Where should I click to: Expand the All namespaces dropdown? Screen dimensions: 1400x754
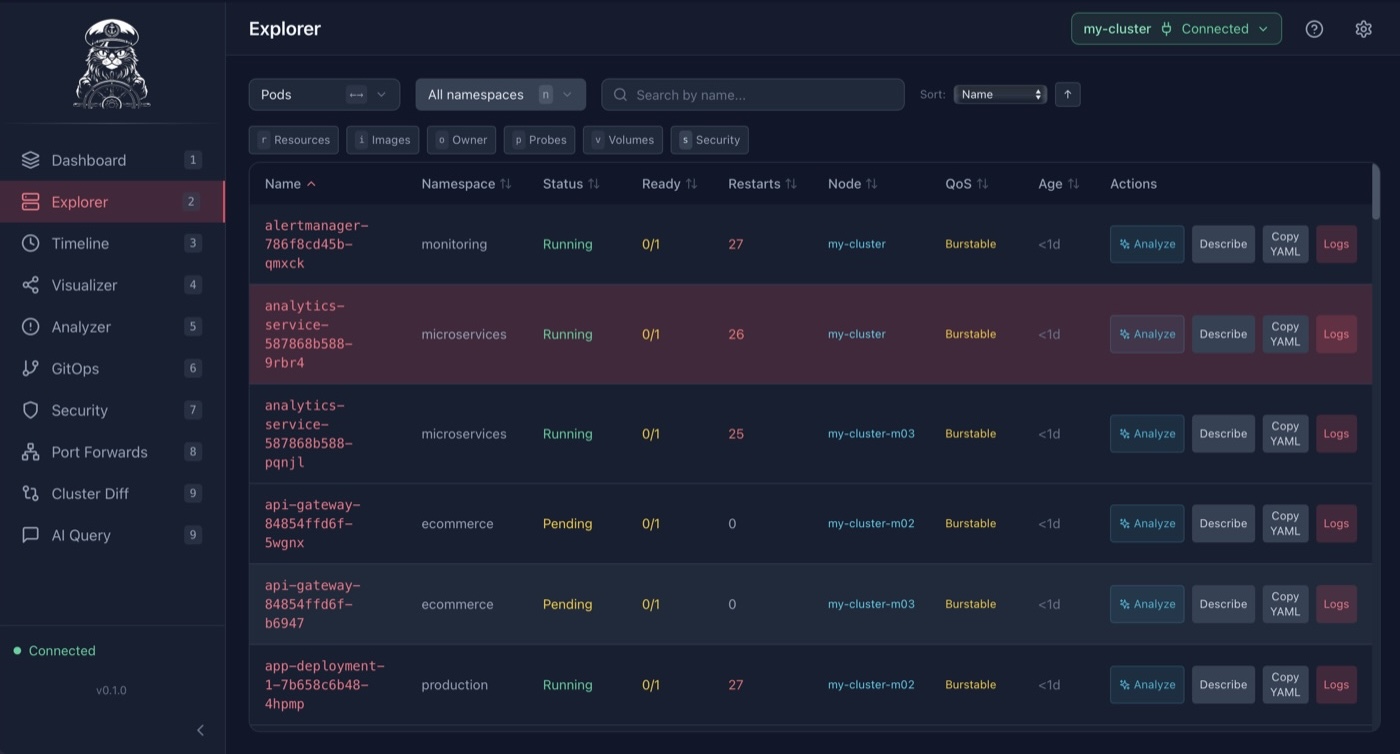click(500, 94)
